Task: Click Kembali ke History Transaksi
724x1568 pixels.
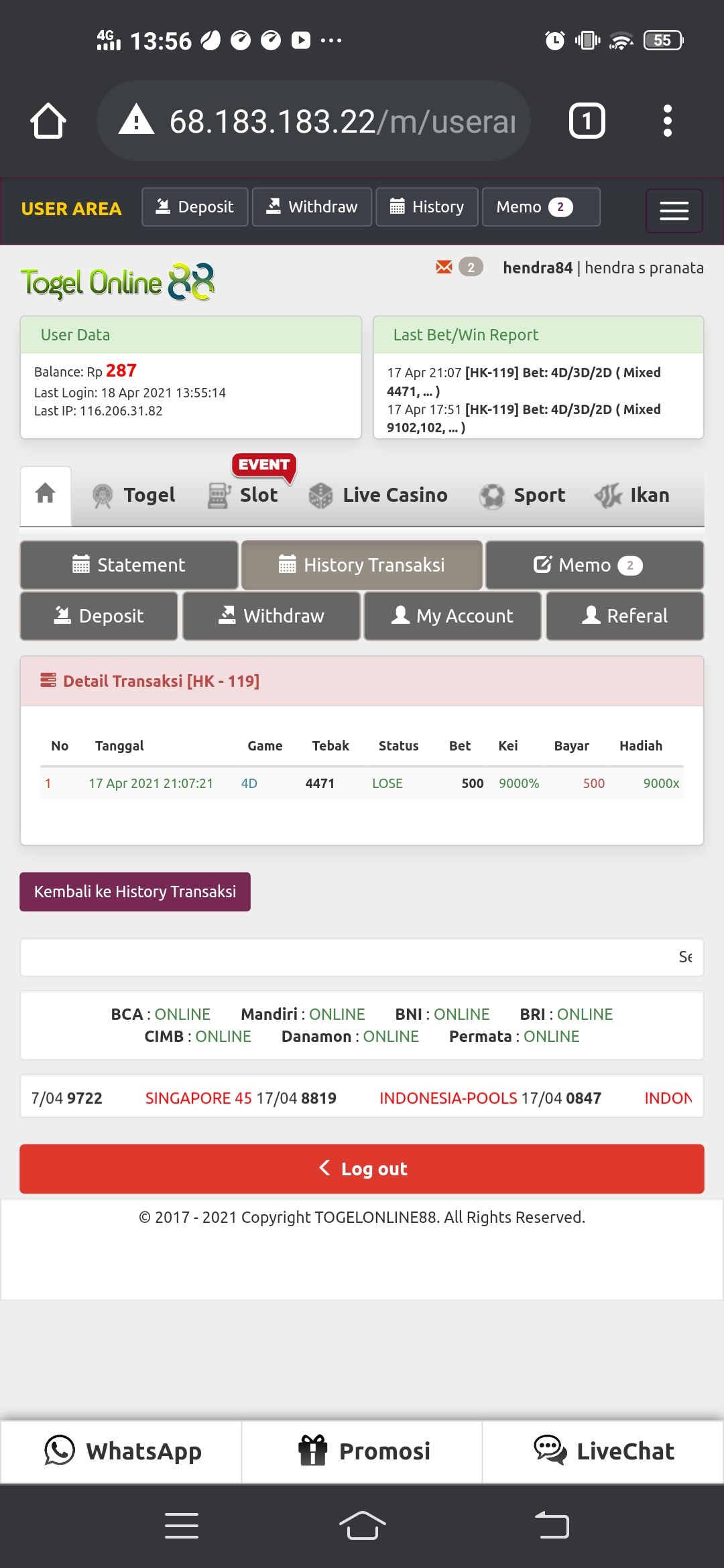Action: 135,892
